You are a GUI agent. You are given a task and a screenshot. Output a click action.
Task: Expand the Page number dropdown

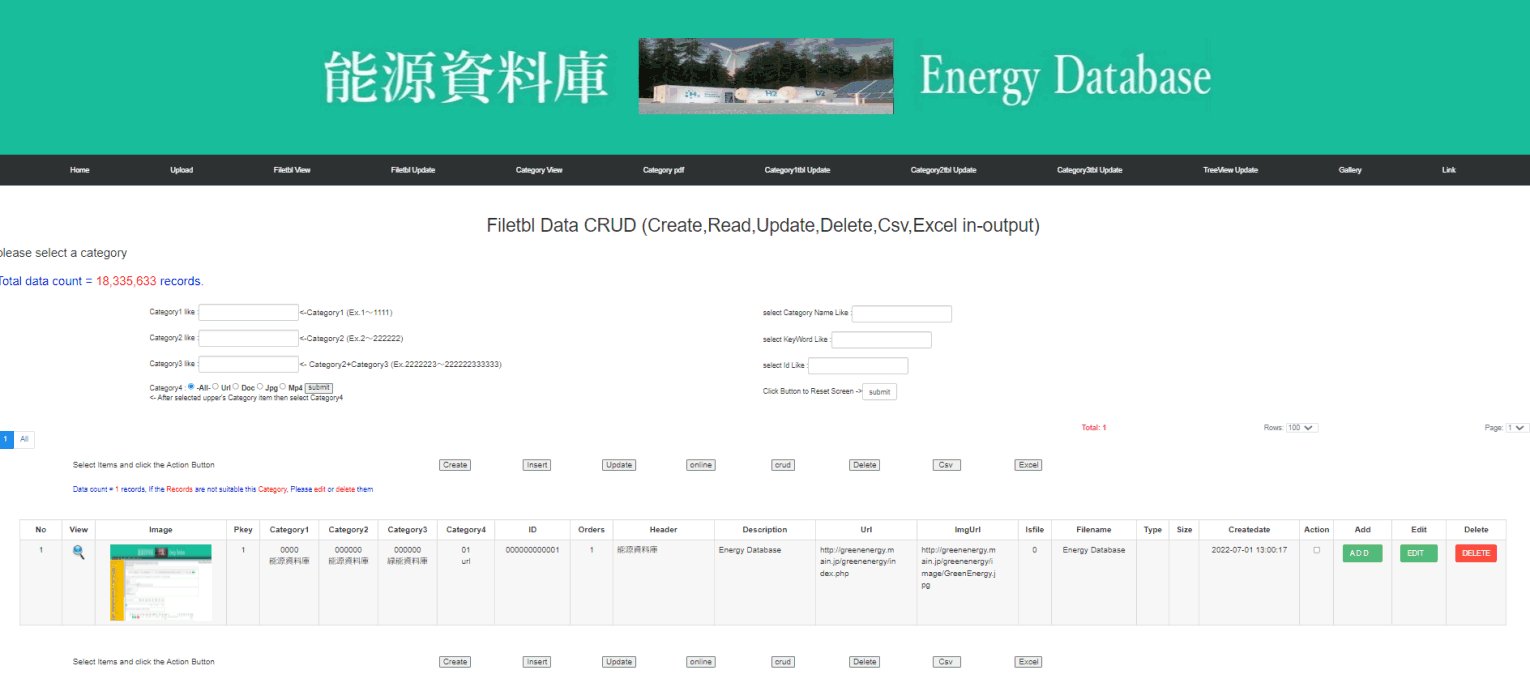pyautogui.click(x=1518, y=428)
